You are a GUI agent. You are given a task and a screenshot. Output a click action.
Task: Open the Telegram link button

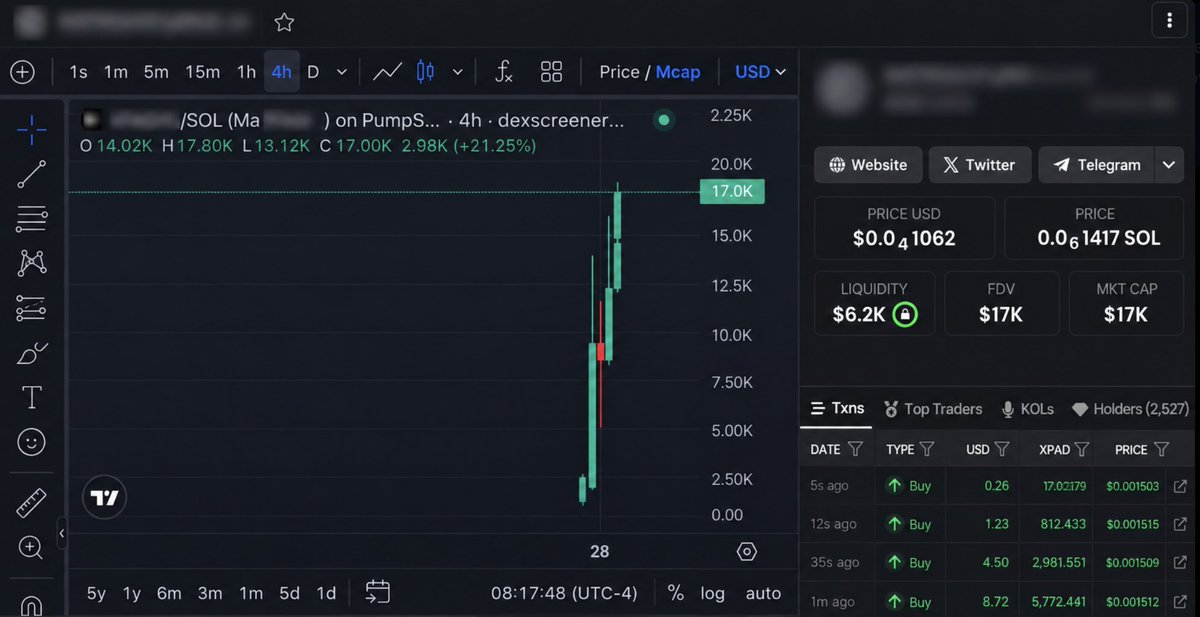point(1097,165)
